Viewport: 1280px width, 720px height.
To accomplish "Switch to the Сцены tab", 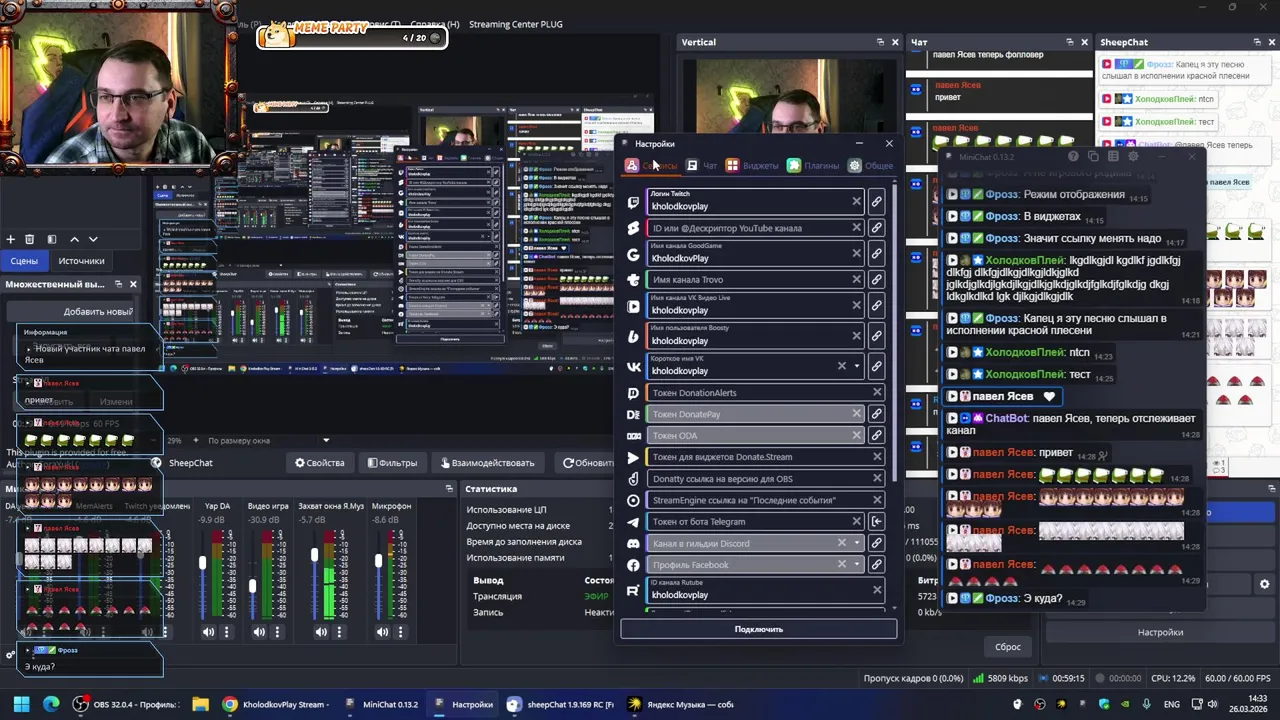I will coord(24,261).
